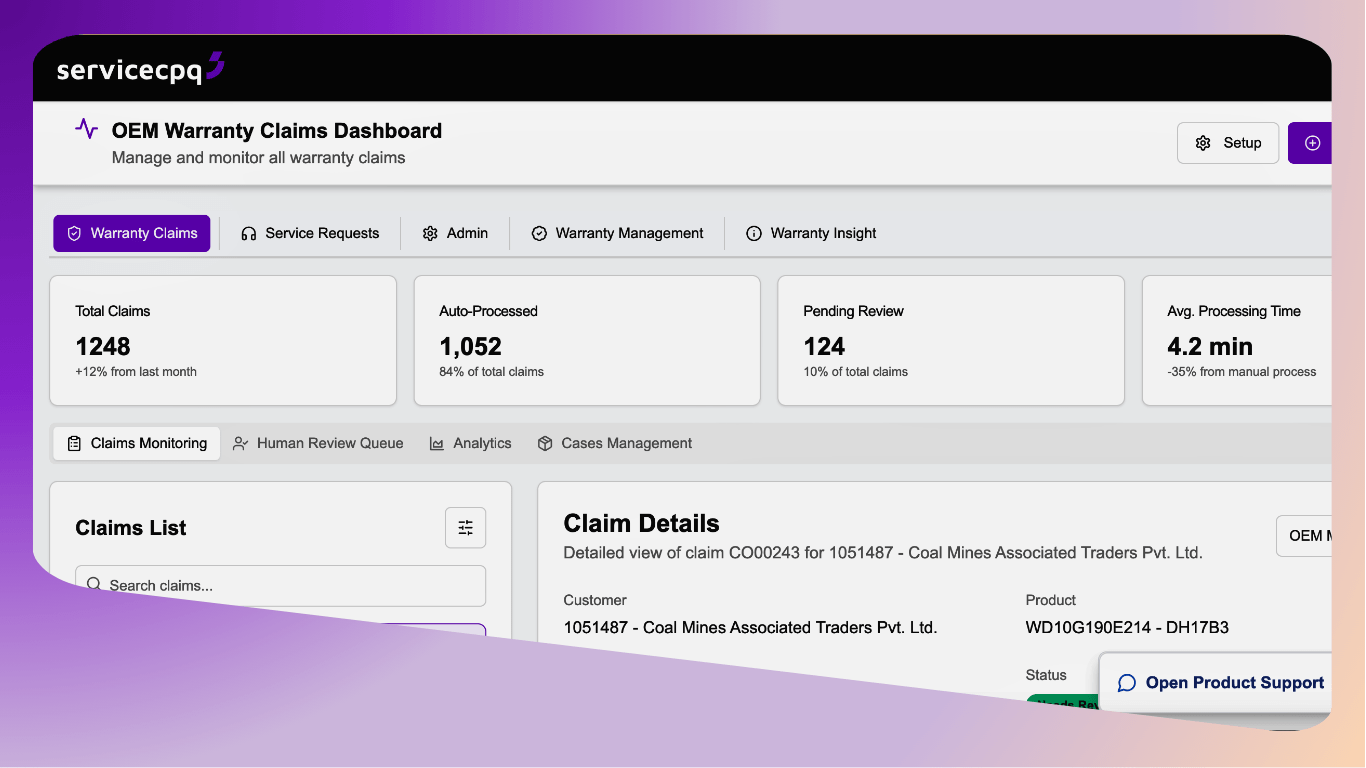Click the info icon beside Warranty Insight

click(x=753, y=233)
